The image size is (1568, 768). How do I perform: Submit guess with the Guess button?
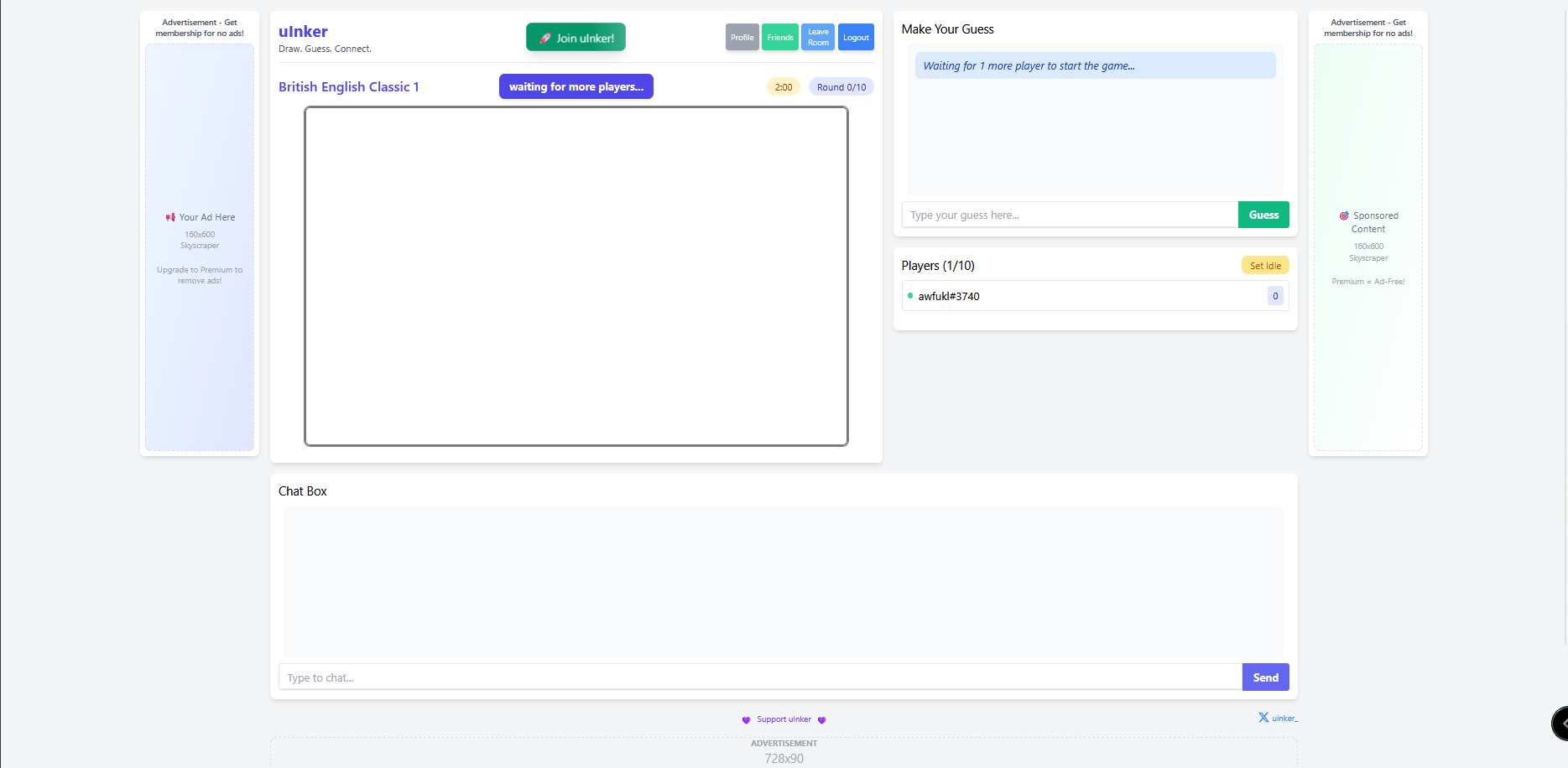(1263, 215)
